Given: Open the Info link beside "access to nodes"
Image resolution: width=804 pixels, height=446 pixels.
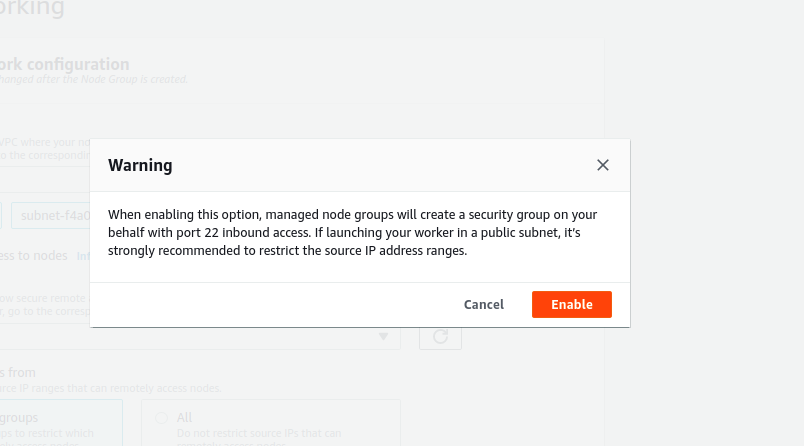Looking at the screenshot, I should click(83, 256).
